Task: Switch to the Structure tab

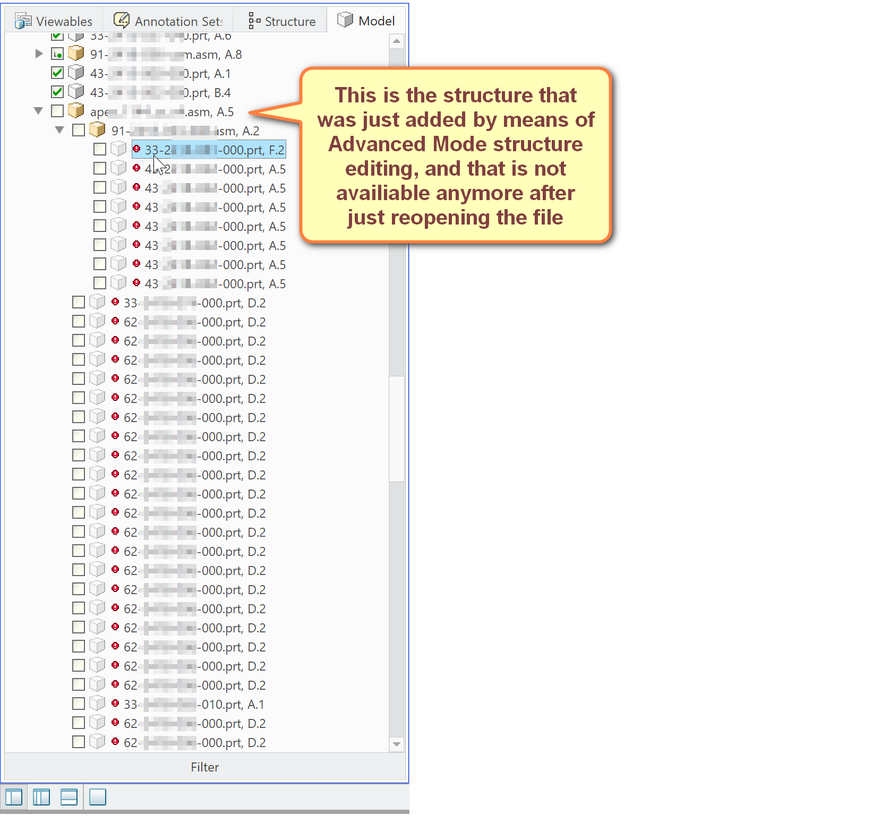Action: [281, 21]
